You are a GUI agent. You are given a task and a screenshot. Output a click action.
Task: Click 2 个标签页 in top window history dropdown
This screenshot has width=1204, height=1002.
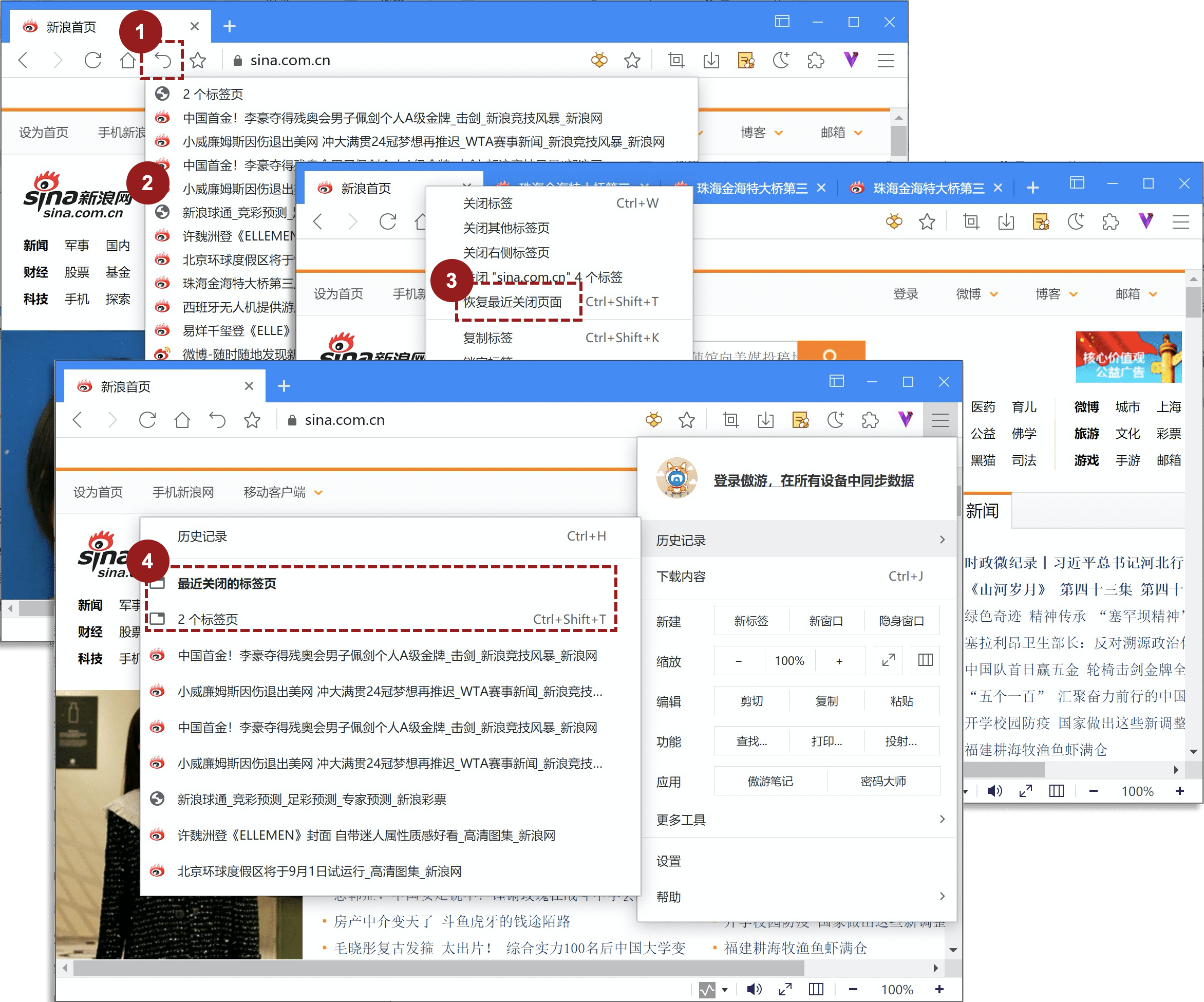[421, 94]
